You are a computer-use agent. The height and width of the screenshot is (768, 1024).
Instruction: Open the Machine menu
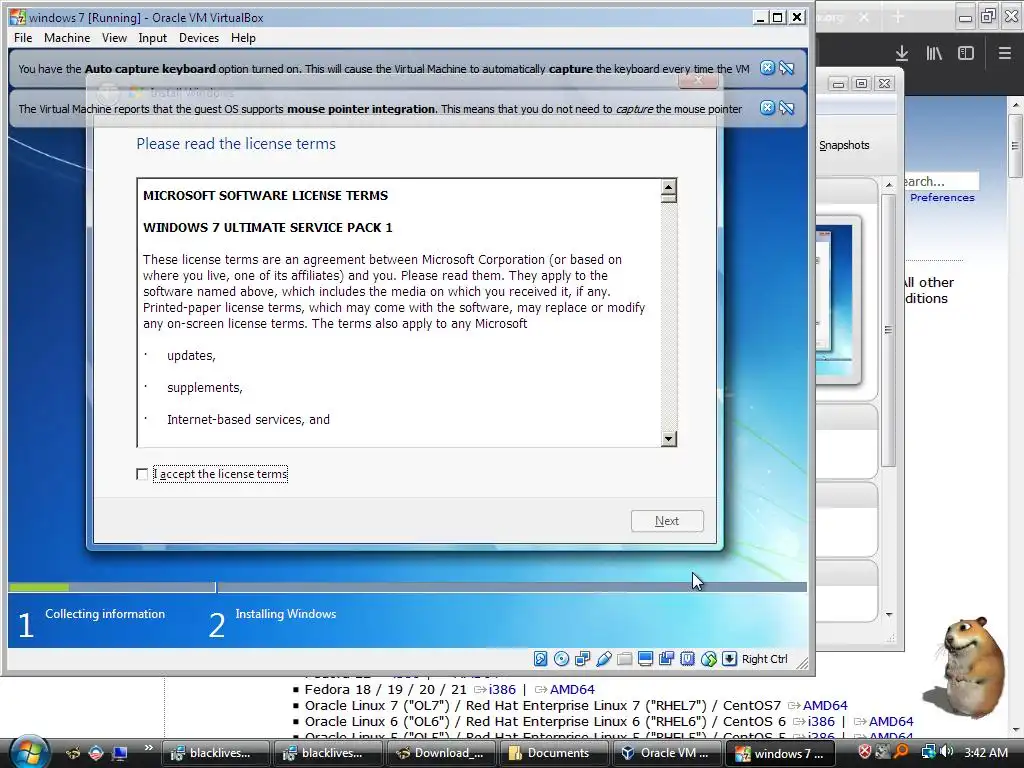pyautogui.click(x=67, y=38)
